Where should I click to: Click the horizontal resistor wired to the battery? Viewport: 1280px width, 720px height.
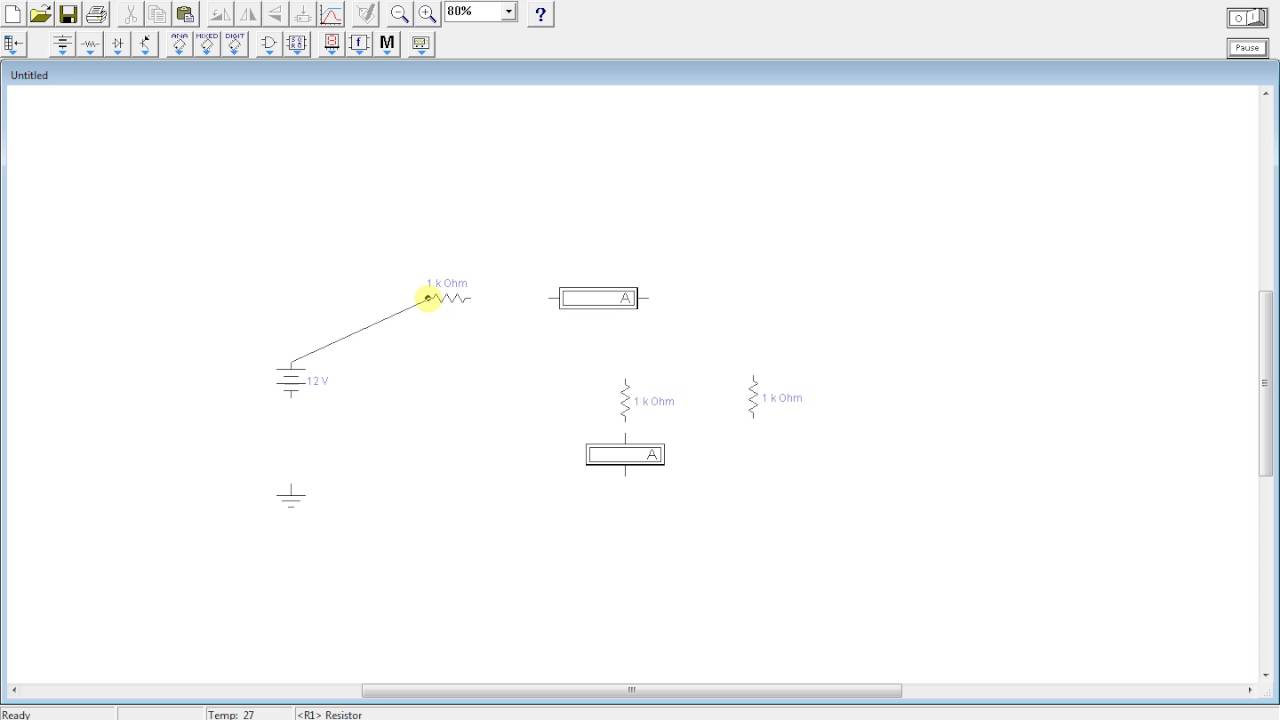click(448, 298)
